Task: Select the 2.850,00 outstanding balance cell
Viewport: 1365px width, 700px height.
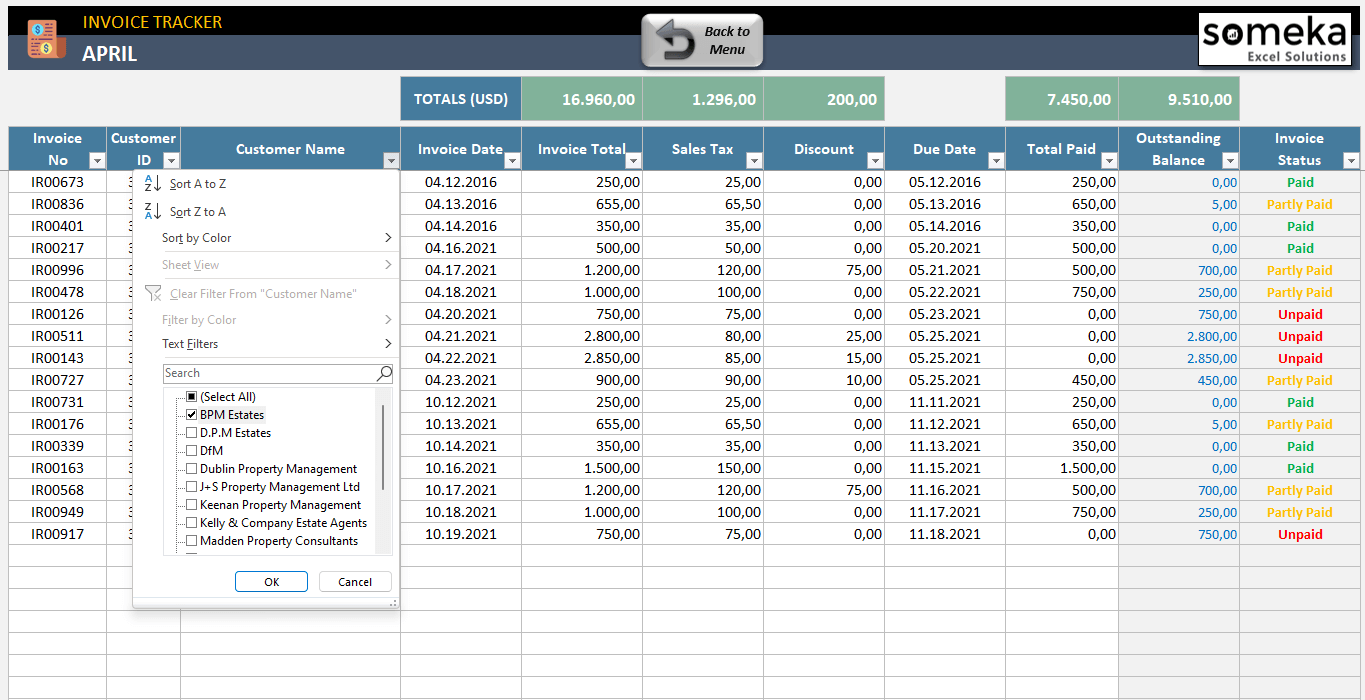Action: 1179,358
